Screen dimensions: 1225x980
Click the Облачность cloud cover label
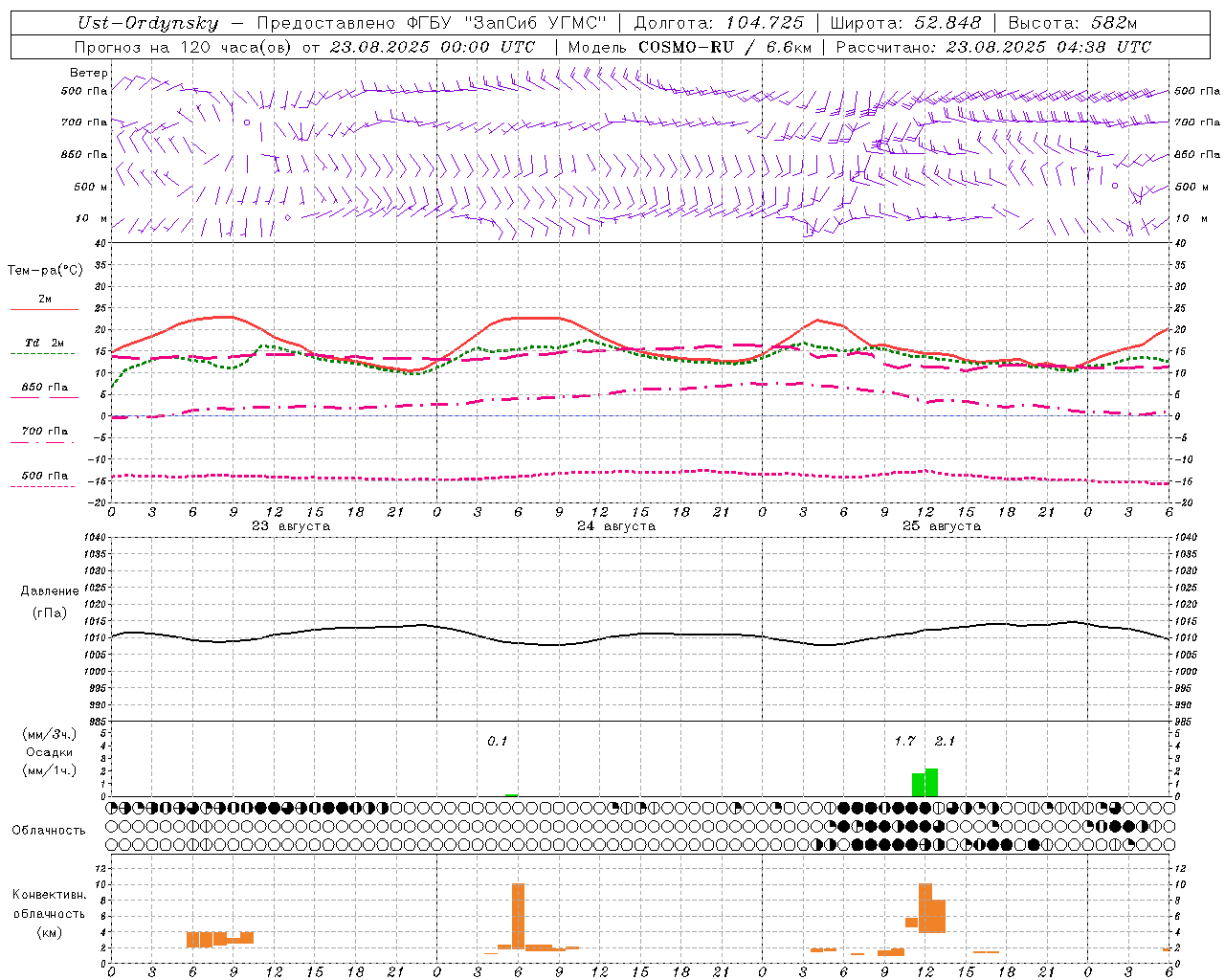[x=49, y=831]
